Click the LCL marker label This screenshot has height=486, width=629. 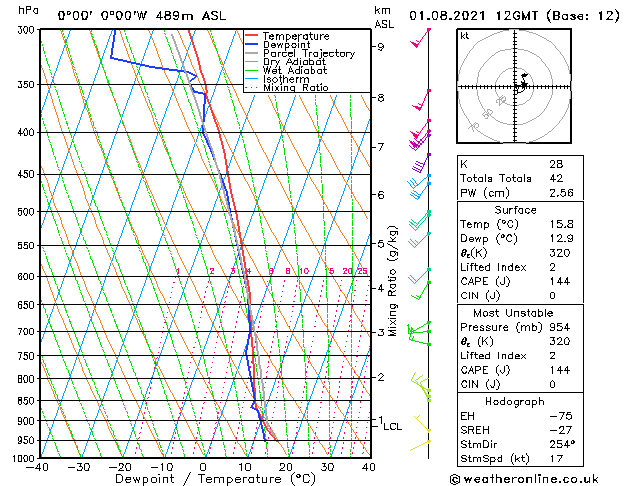[x=392, y=427]
